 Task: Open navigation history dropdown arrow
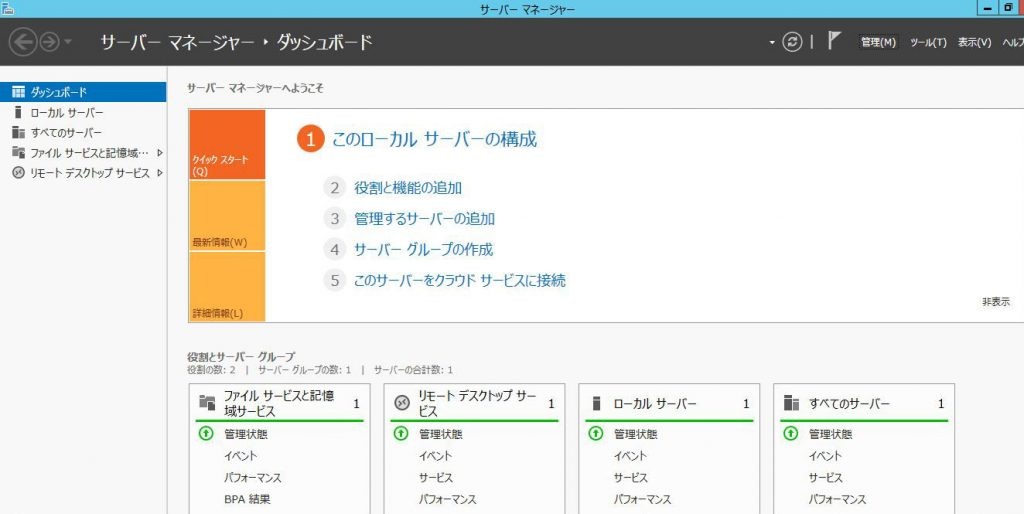[x=68, y=42]
